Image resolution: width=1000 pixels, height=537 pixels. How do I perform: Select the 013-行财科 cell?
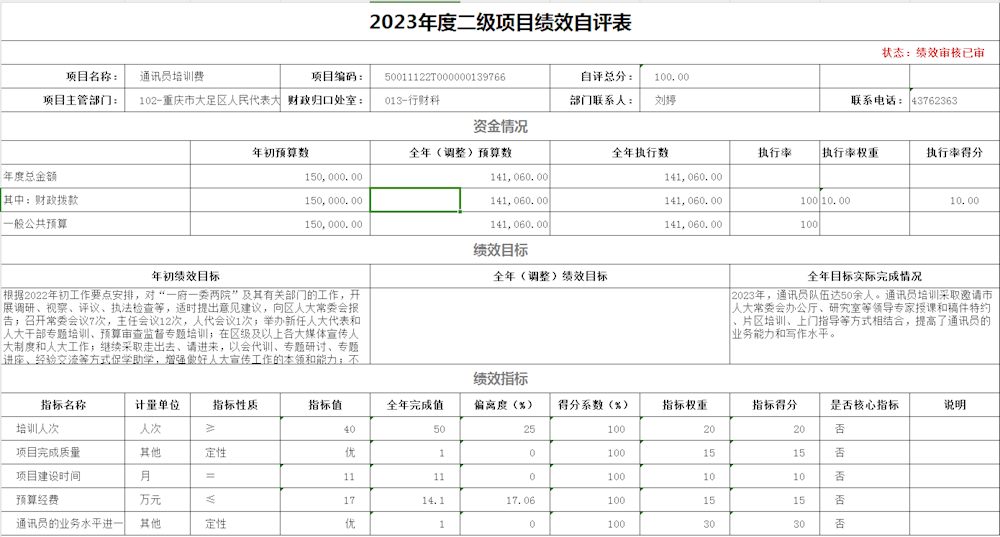[412, 101]
